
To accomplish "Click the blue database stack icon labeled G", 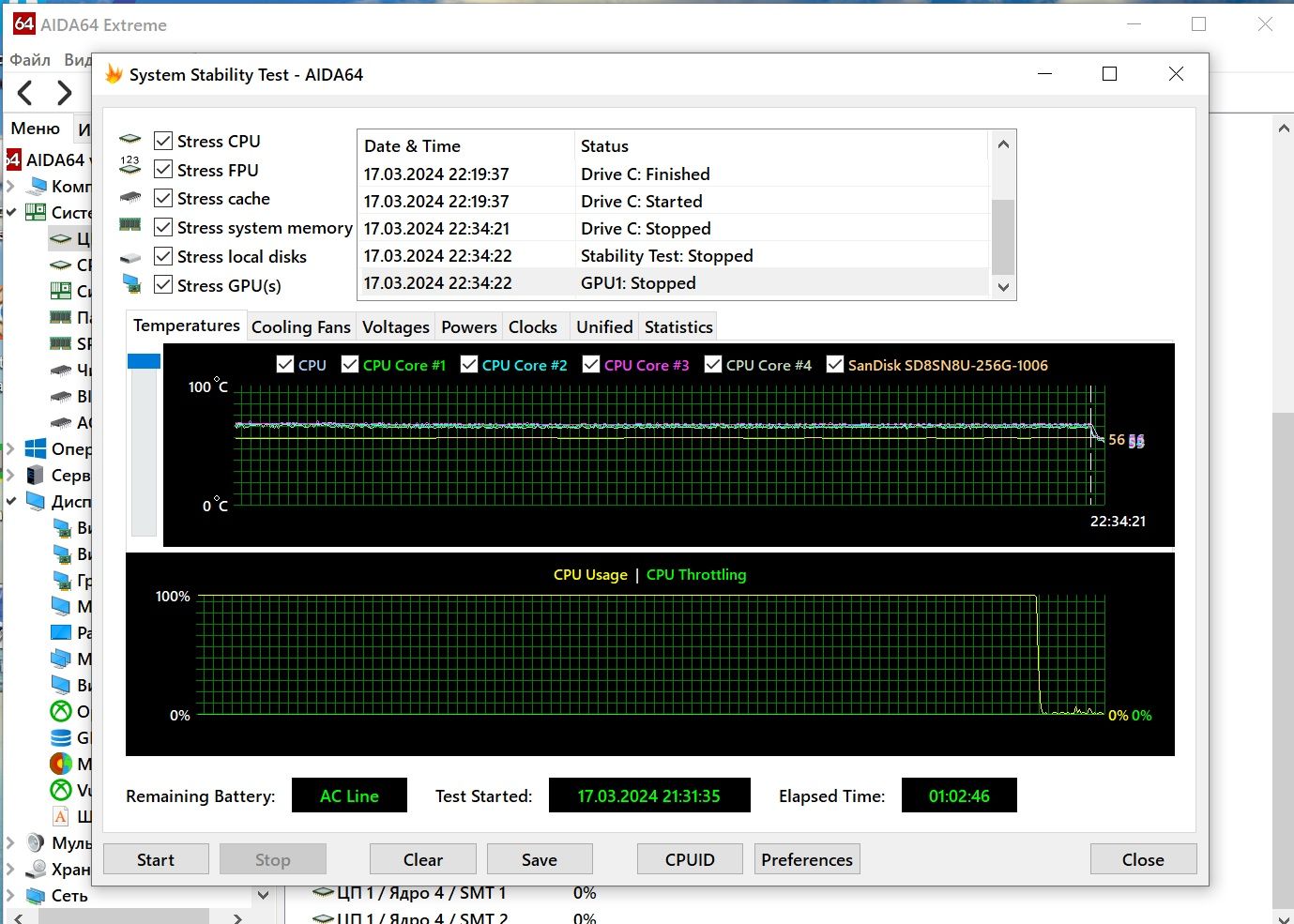I will tap(61, 737).
